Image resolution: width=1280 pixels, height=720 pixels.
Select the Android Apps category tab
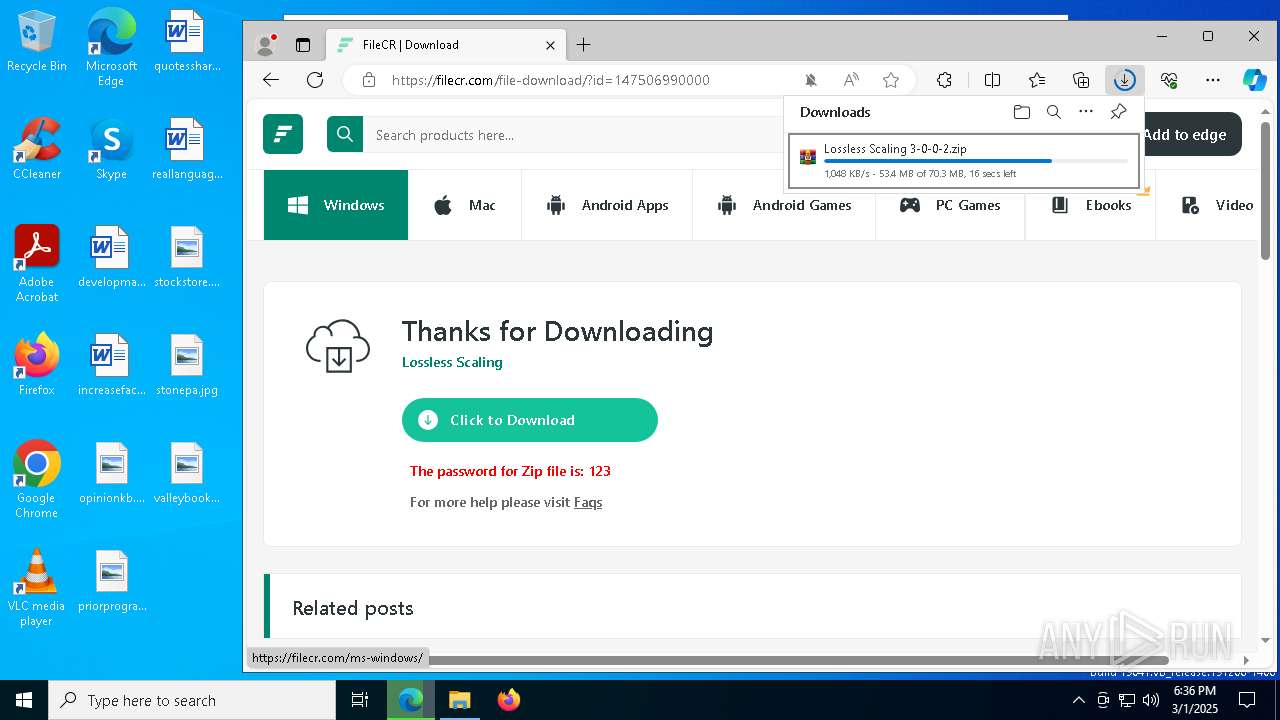(x=607, y=205)
